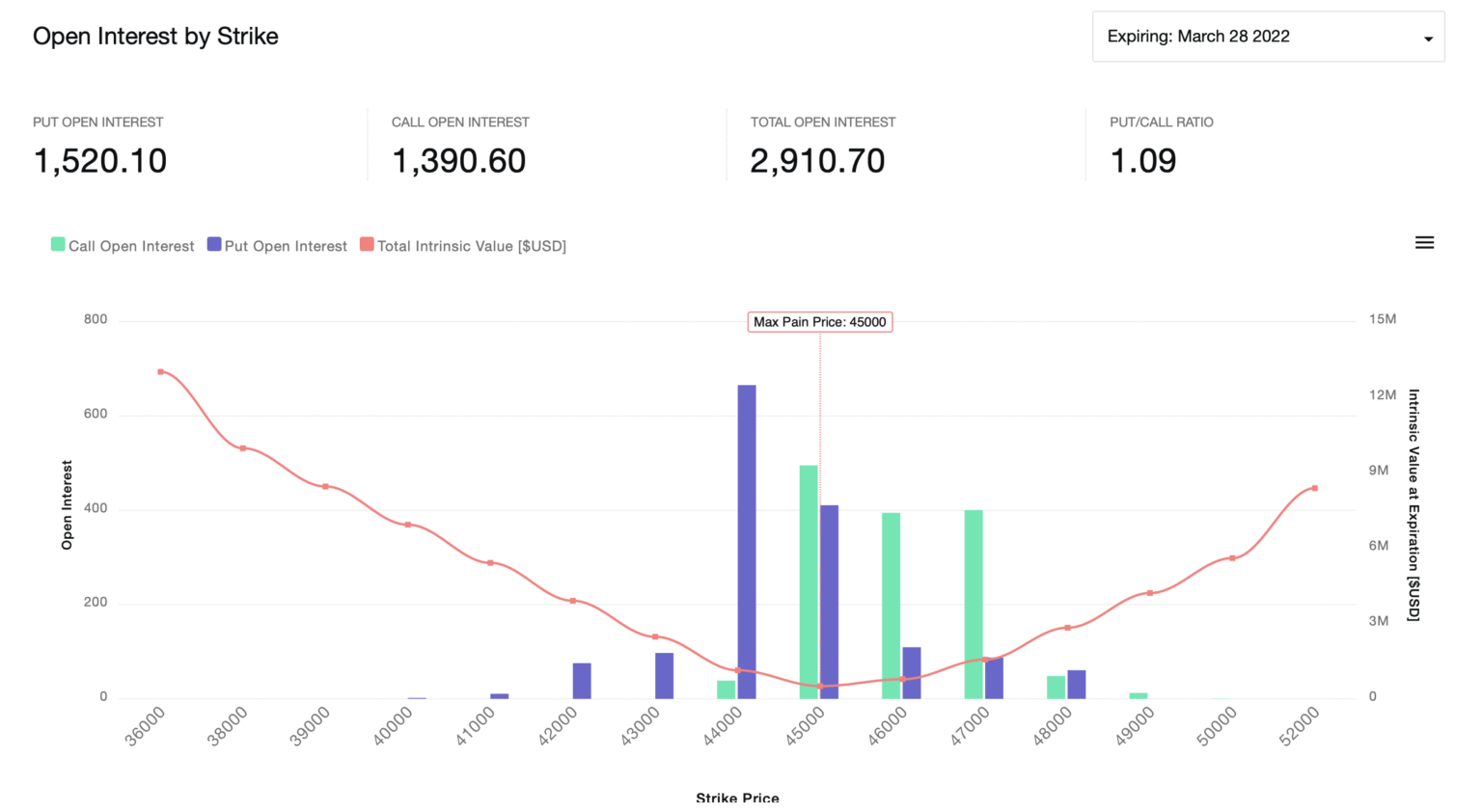The height and width of the screenshot is (812, 1482).
Task: Click the put bar at 48000
Action: pyautogui.click(x=1077, y=685)
